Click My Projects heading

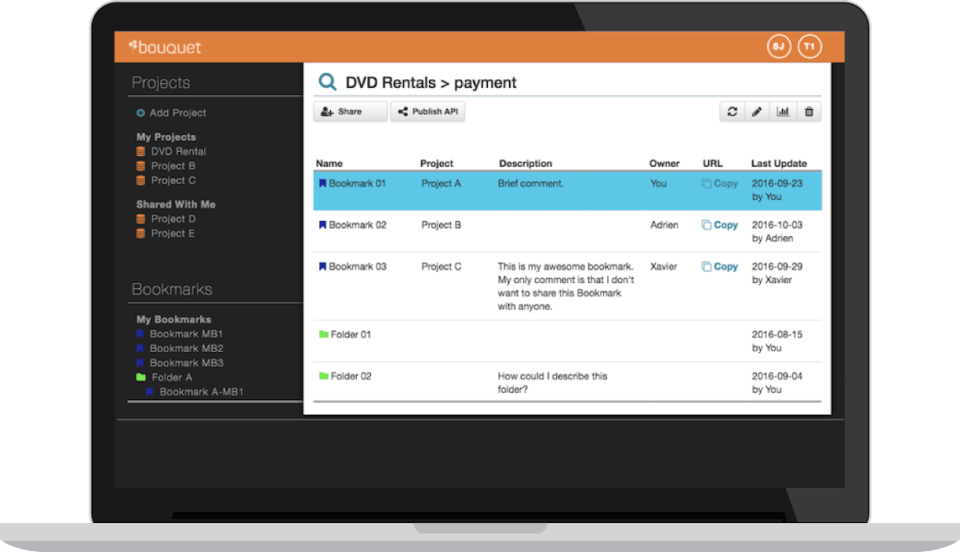(166, 137)
